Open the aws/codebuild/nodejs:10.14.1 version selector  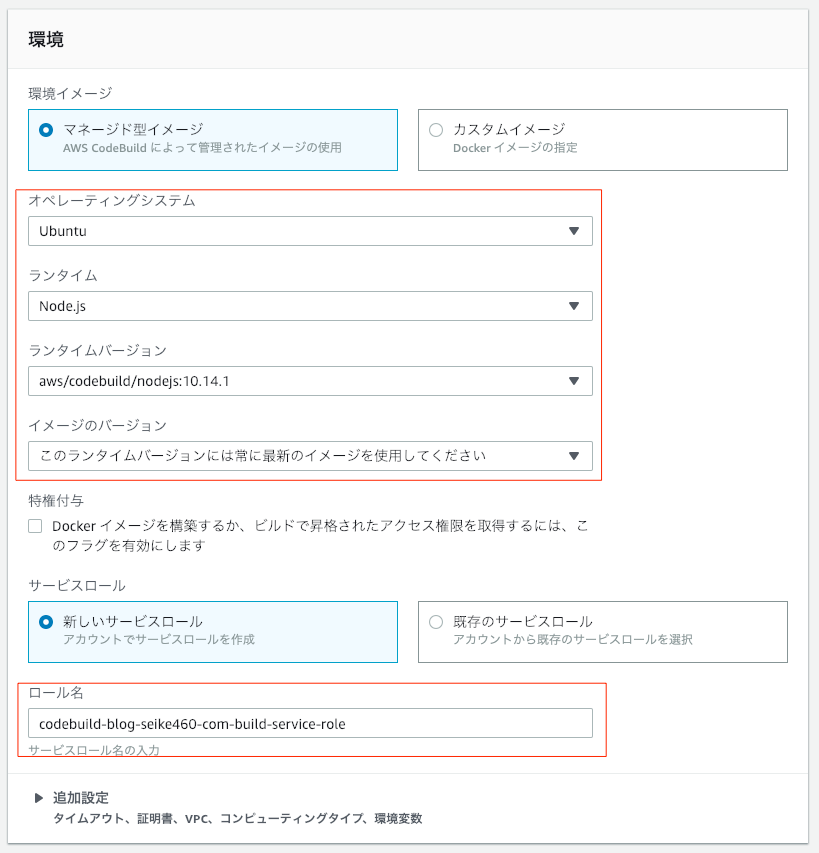tap(300, 381)
